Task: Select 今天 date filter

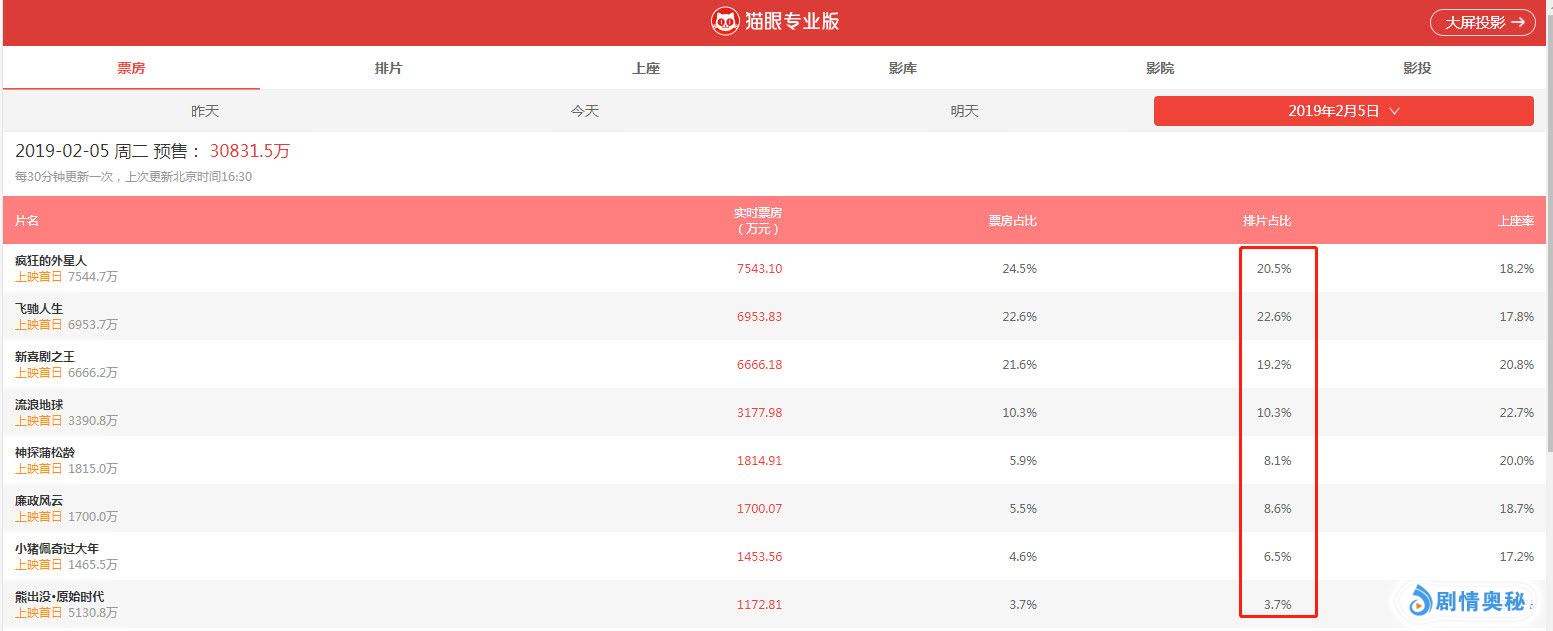Action: 585,111
